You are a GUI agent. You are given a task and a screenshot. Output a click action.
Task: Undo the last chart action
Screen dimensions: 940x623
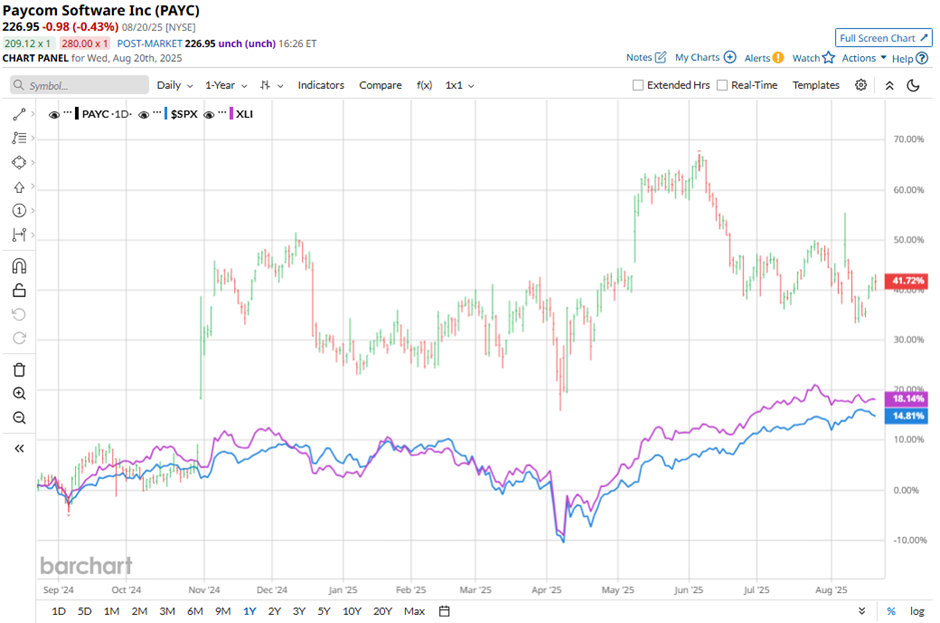(19, 314)
